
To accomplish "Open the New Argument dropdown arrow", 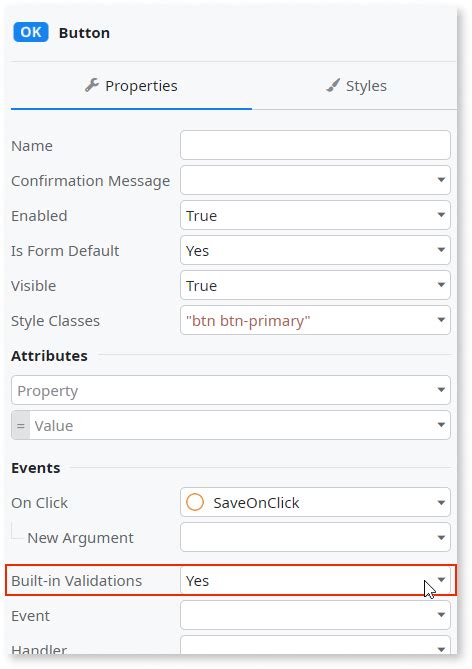I will click(x=441, y=537).
